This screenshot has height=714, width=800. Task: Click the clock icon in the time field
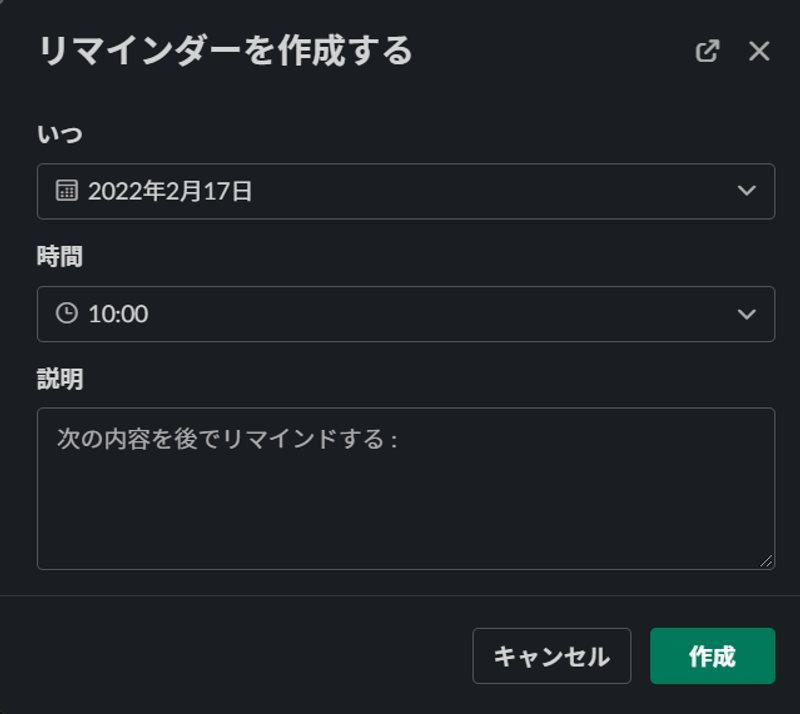(66, 314)
